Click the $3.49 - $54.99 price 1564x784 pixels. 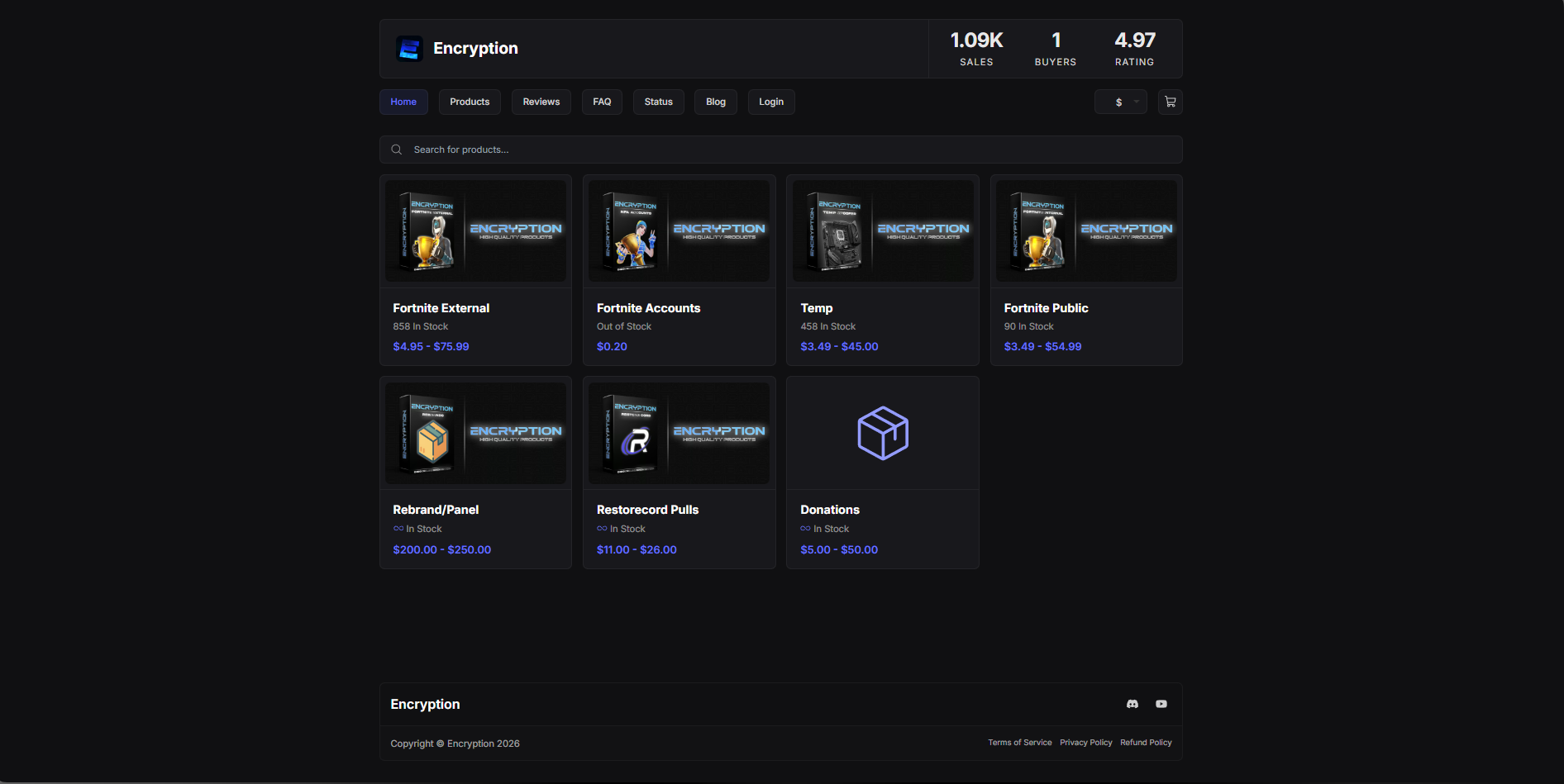coord(1042,346)
